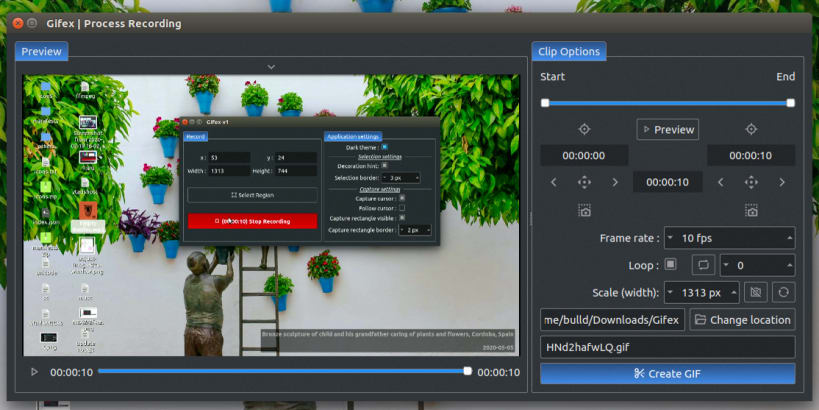Click the current time text beside play icon
The image size is (819, 410).
tap(72, 372)
